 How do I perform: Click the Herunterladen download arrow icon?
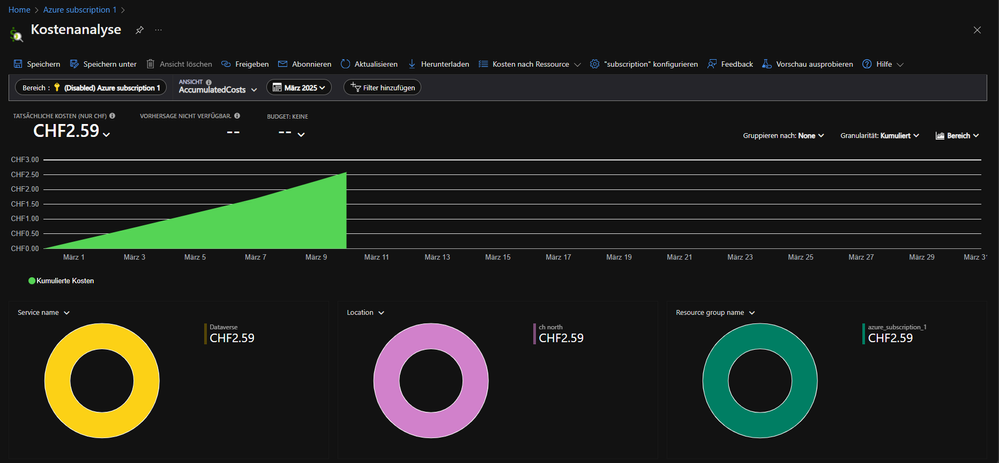pos(412,64)
